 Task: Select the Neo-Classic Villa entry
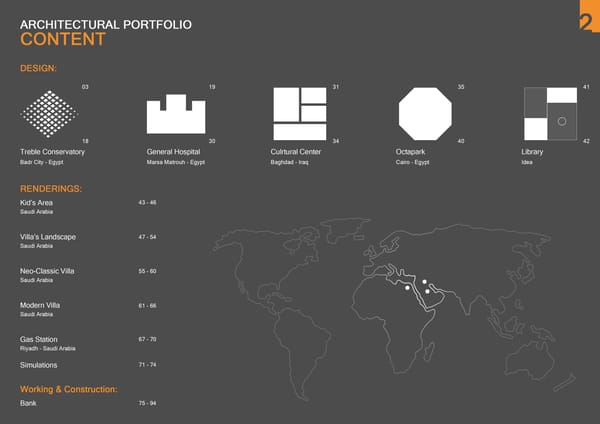(47, 271)
